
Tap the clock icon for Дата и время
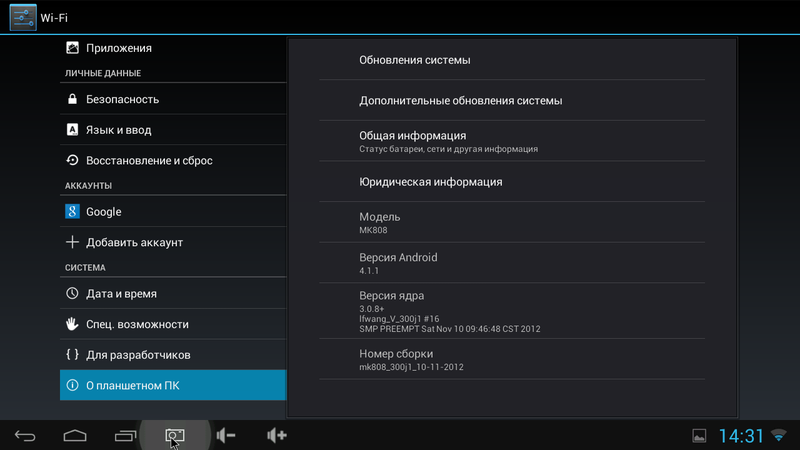tap(72, 293)
